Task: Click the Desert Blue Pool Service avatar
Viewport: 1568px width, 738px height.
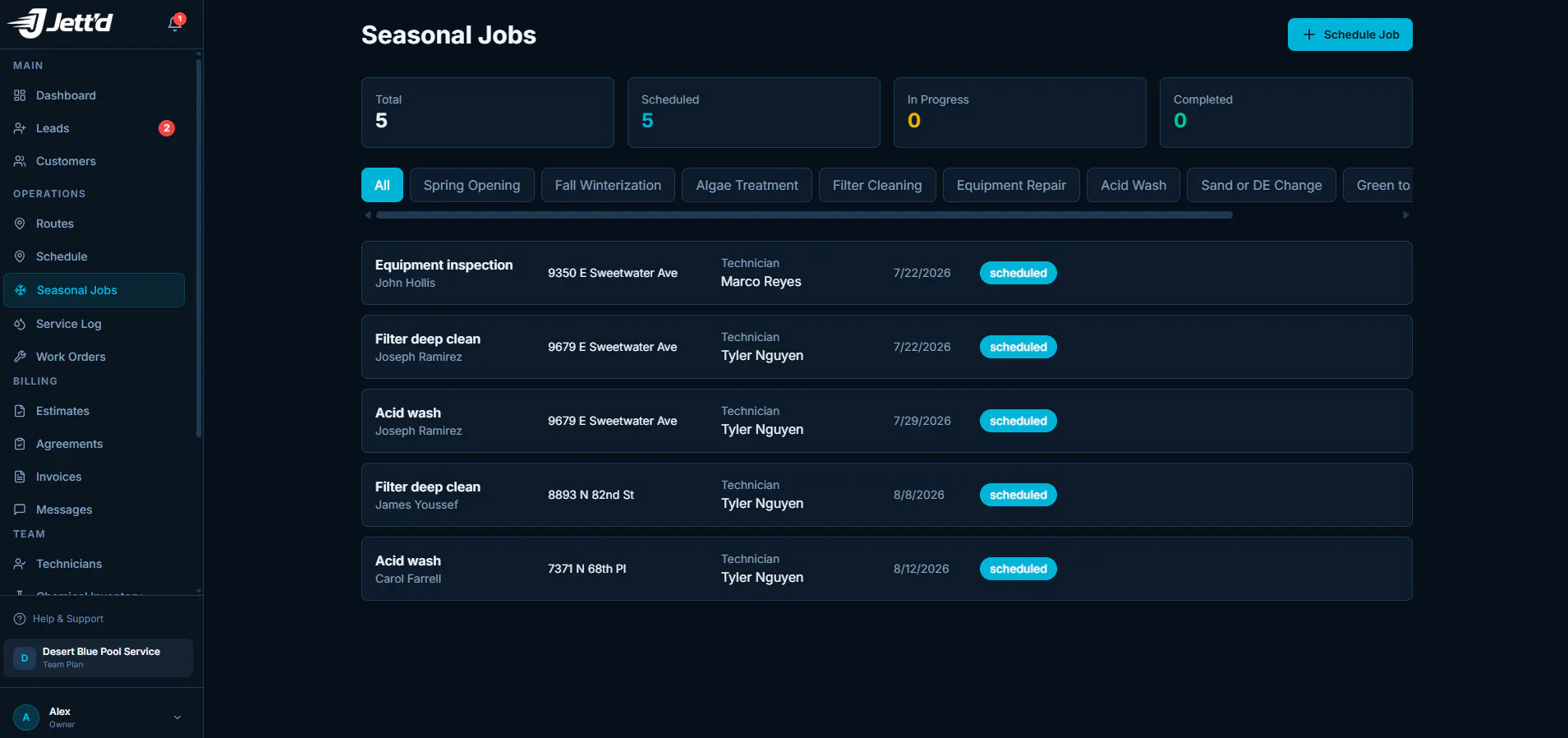Action: (25, 658)
